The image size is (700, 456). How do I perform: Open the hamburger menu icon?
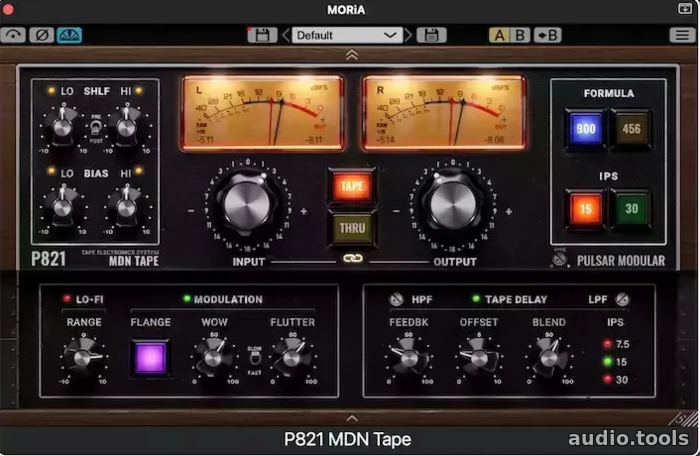pyautogui.click(x=682, y=35)
